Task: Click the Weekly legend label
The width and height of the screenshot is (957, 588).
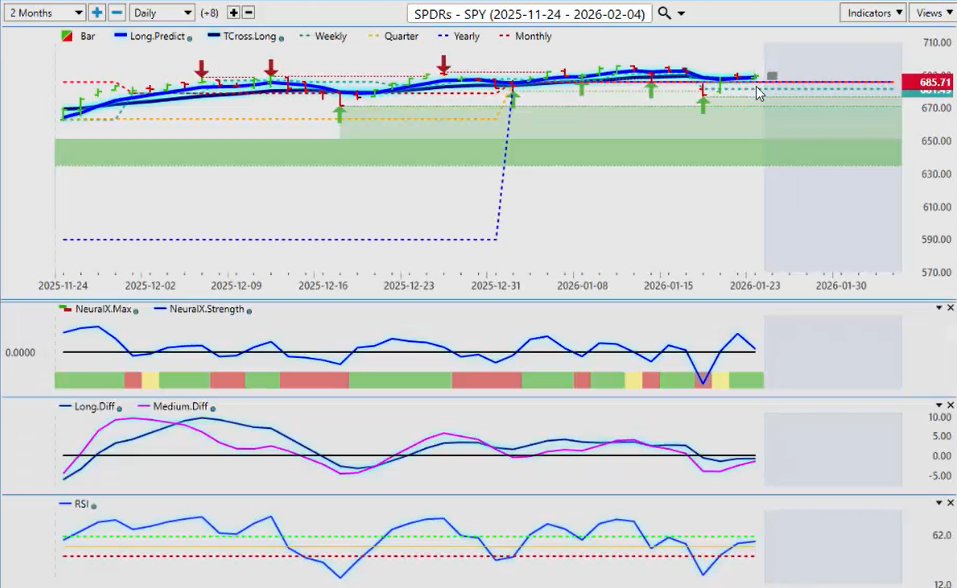Action: [330, 36]
